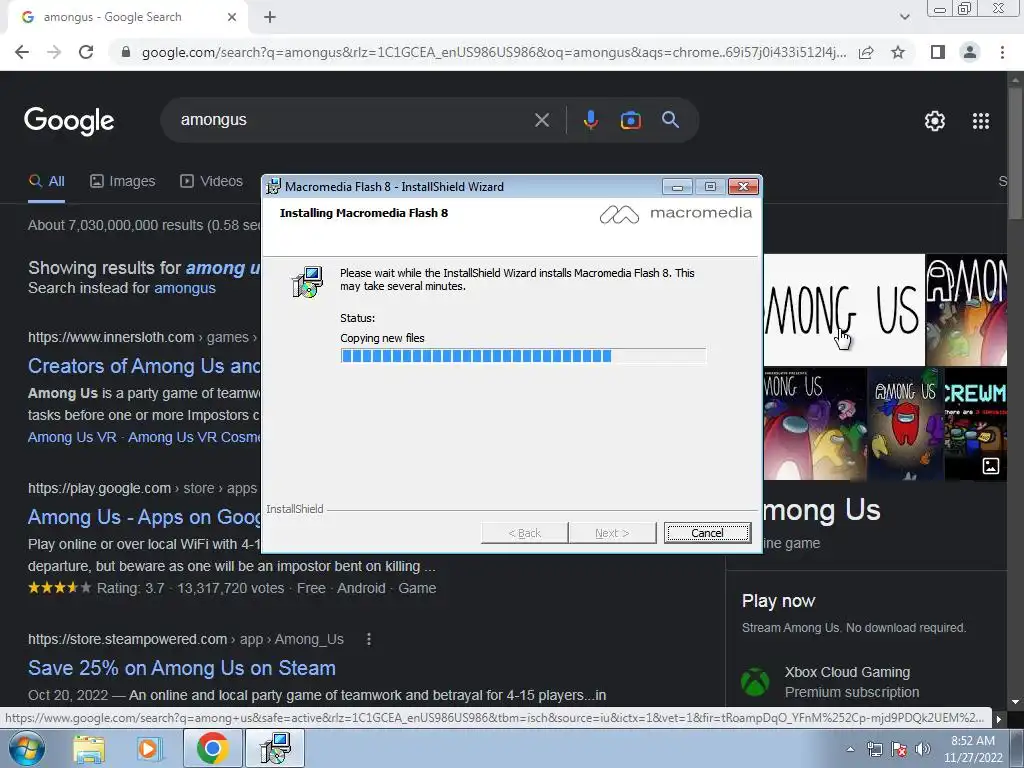Image resolution: width=1024 pixels, height=768 pixels.
Task: Search instead for amongus link
Action: [185, 288]
